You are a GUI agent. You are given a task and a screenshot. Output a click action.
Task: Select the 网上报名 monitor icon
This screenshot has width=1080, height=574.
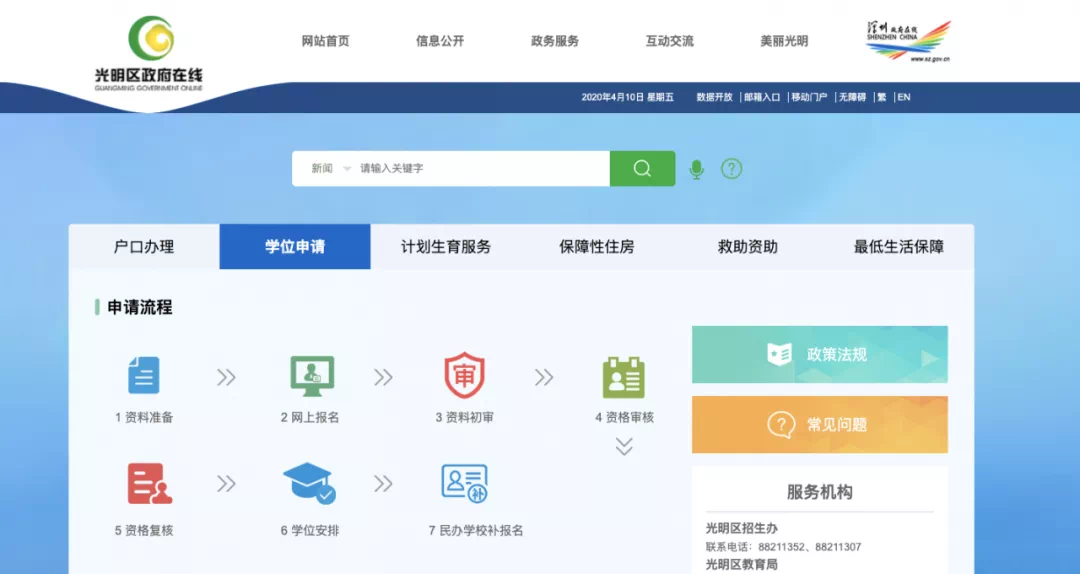[311, 376]
